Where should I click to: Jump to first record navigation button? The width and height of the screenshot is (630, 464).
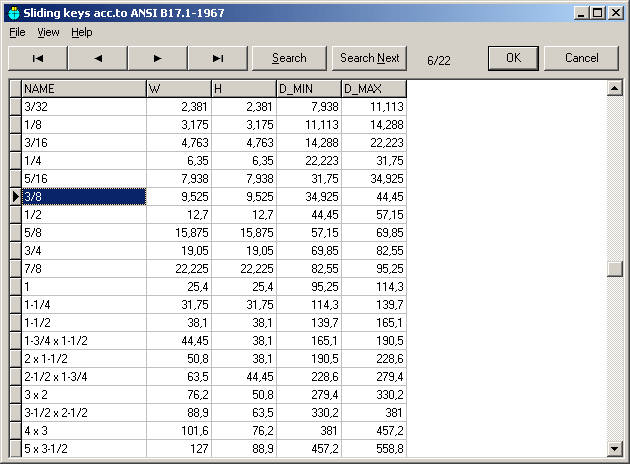(x=38, y=58)
